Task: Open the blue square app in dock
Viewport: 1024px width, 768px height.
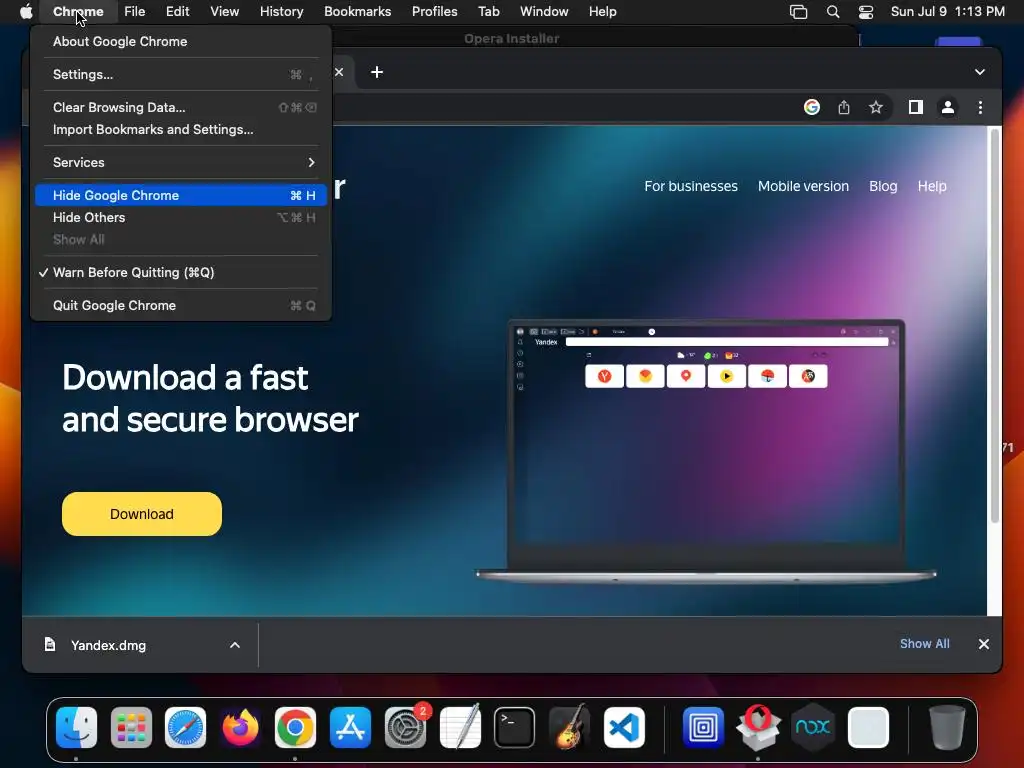Action: click(x=703, y=727)
